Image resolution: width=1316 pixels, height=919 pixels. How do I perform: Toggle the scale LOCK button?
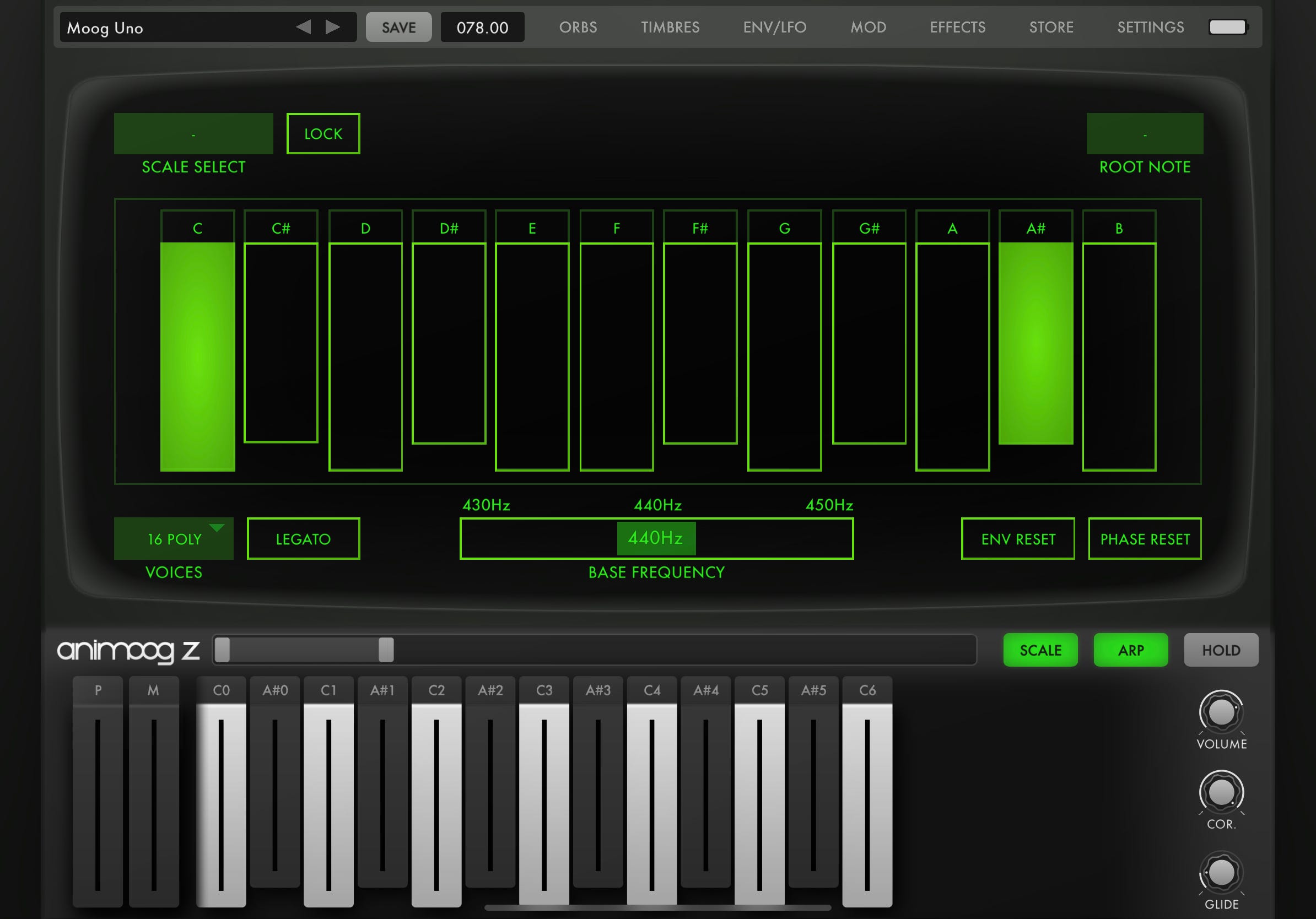click(323, 133)
